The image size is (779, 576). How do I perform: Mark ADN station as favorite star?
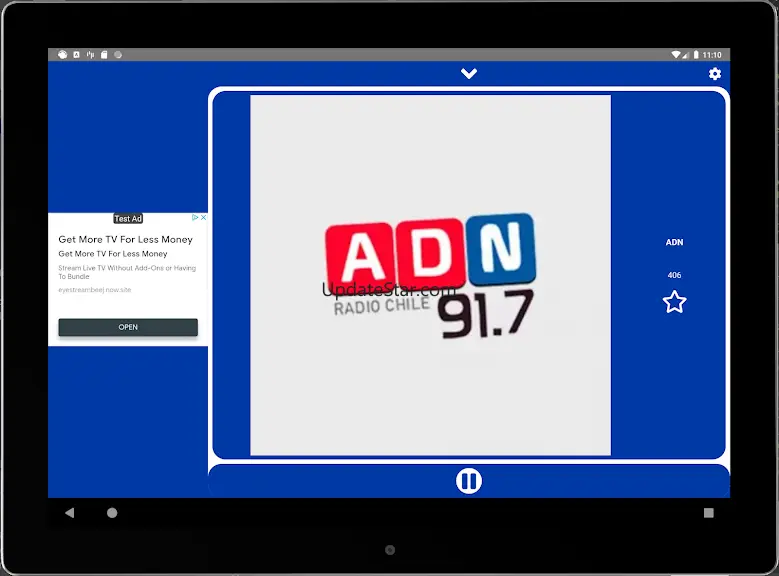coord(674,302)
